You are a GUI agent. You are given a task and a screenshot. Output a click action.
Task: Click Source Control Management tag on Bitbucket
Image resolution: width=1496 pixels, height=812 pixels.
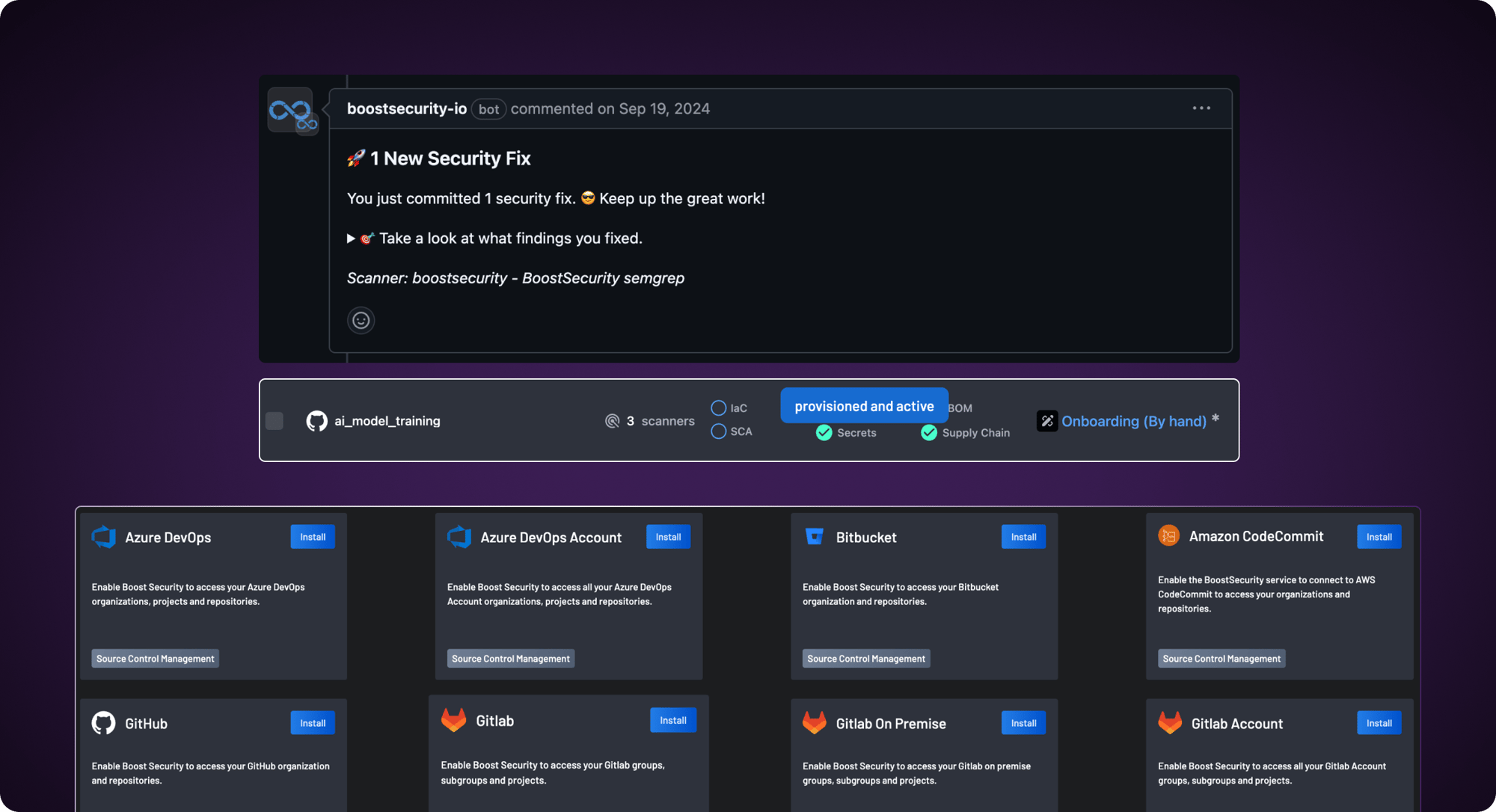pos(866,659)
